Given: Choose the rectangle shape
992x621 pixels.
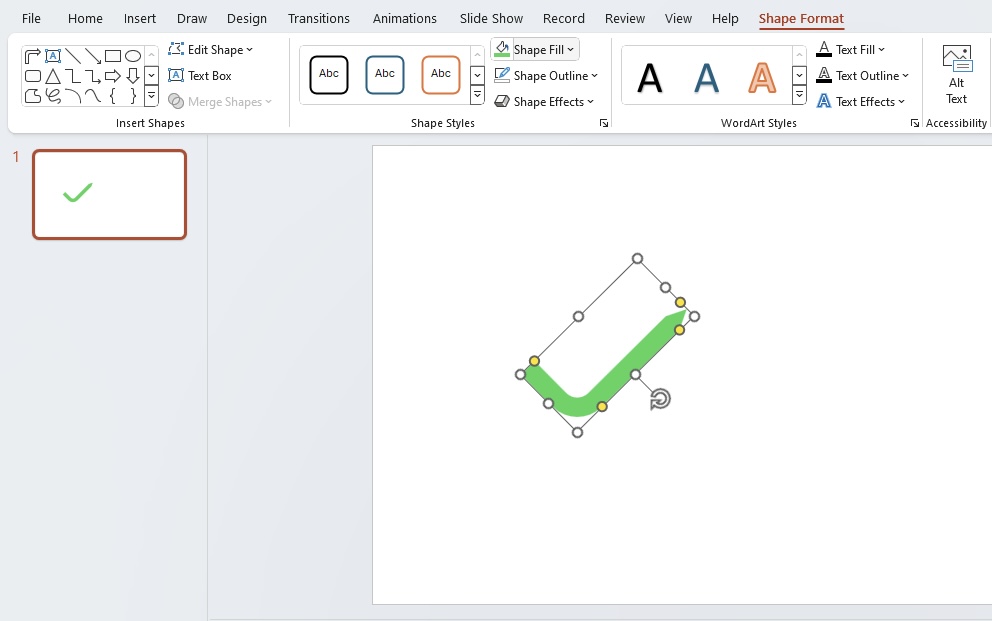Looking at the screenshot, I should point(113,56).
